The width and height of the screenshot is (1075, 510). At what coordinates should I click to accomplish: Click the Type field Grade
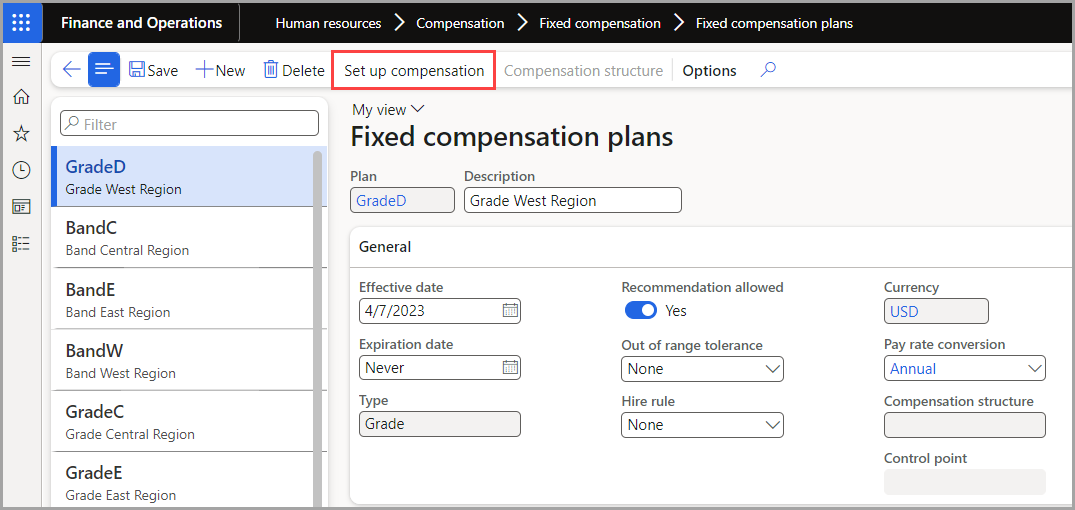(439, 424)
